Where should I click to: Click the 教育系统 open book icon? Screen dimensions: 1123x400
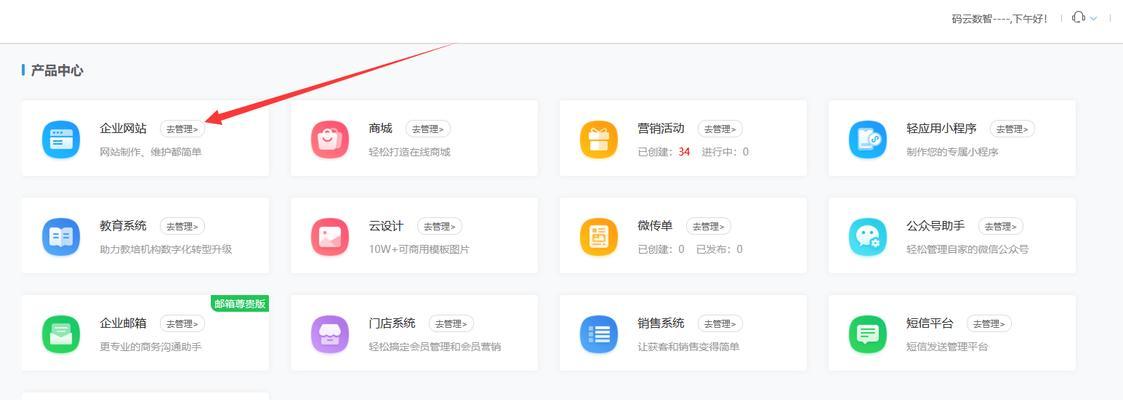point(61,237)
